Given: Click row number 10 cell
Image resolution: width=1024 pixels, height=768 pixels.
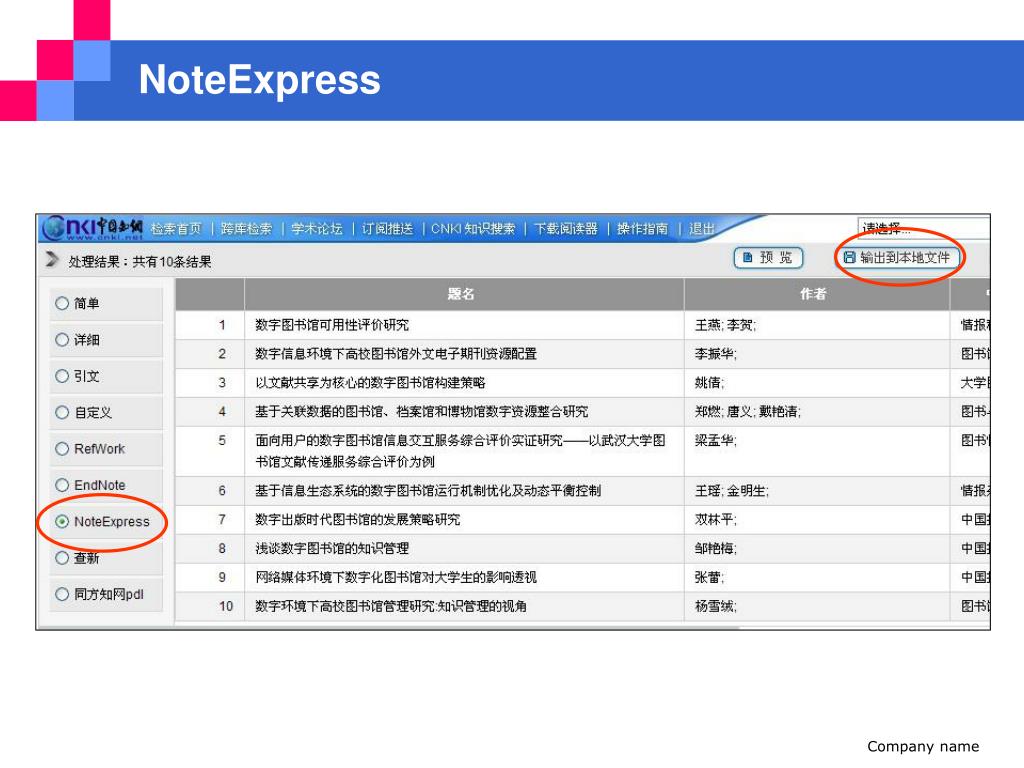Looking at the screenshot, I should (210, 606).
